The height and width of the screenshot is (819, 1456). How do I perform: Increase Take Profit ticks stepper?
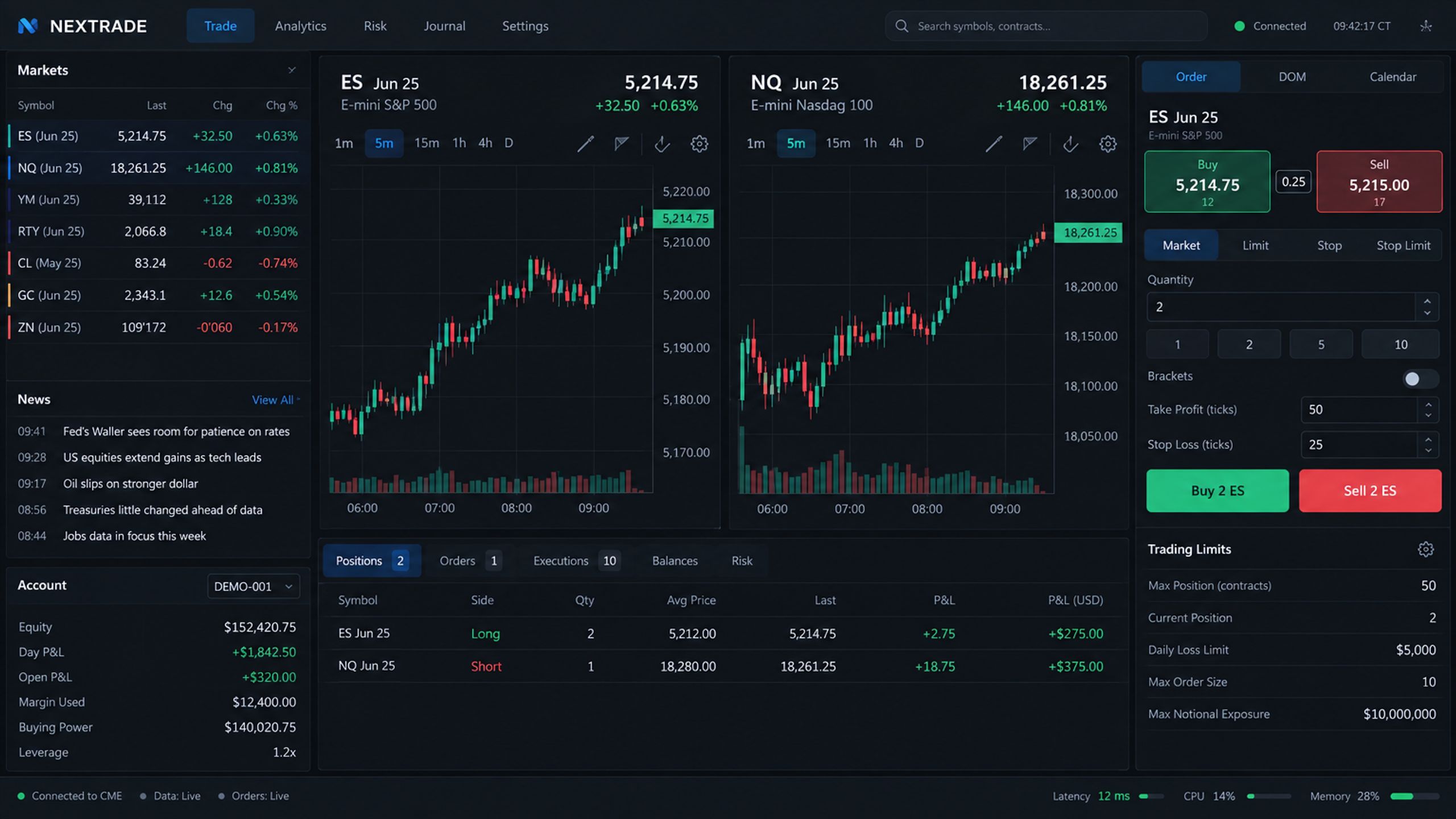point(1428,404)
